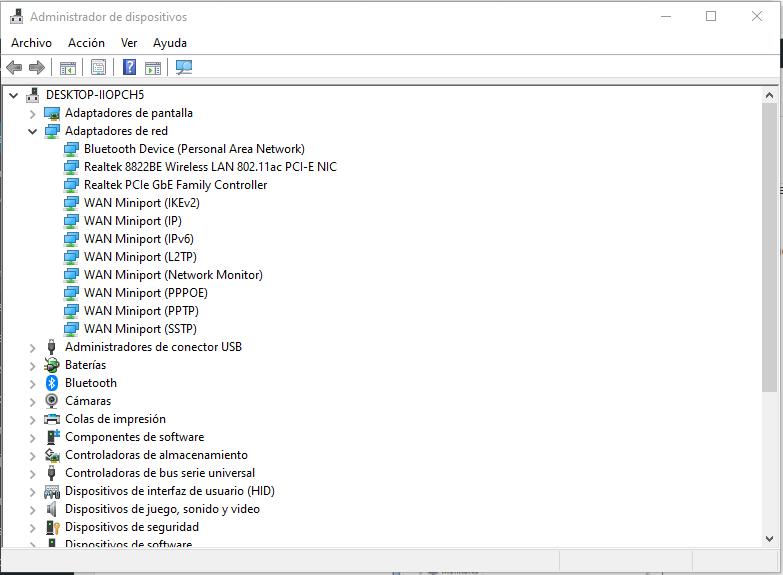Image resolution: width=783 pixels, height=575 pixels.
Task: Expand Controladoras de almacenamiento
Action: tap(32, 456)
